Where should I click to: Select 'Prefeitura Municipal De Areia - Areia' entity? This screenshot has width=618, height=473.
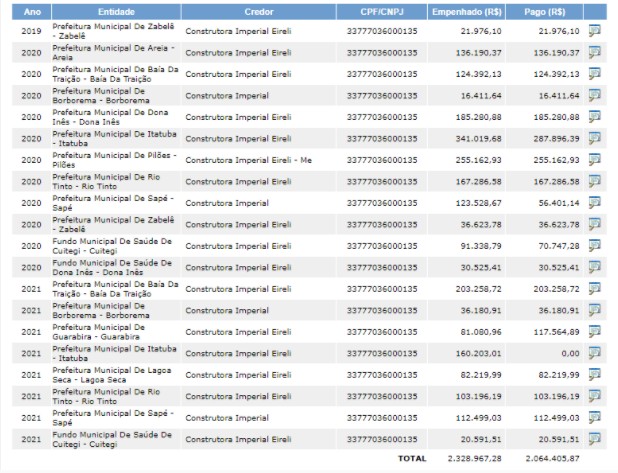point(114,52)
